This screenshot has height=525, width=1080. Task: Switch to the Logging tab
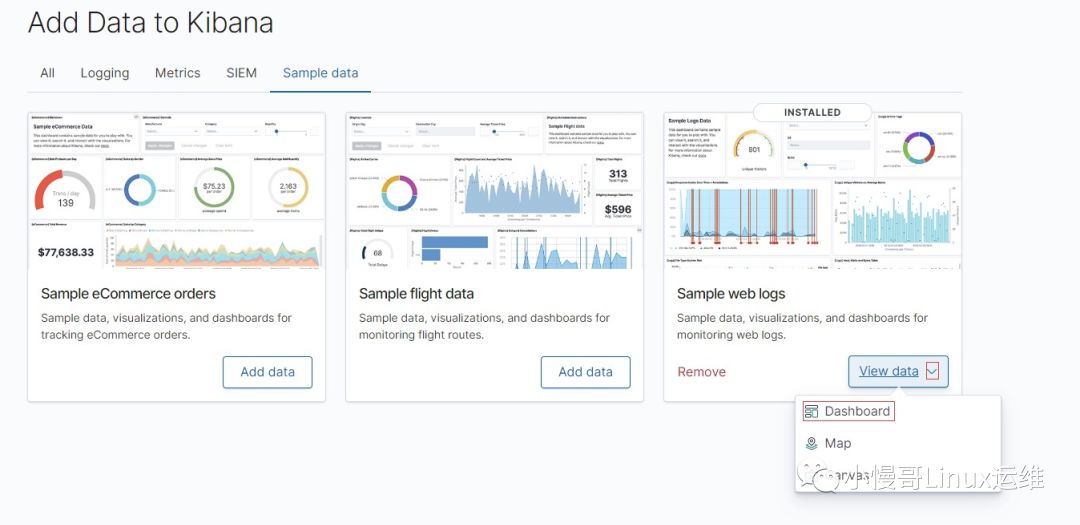click(105, 73)
